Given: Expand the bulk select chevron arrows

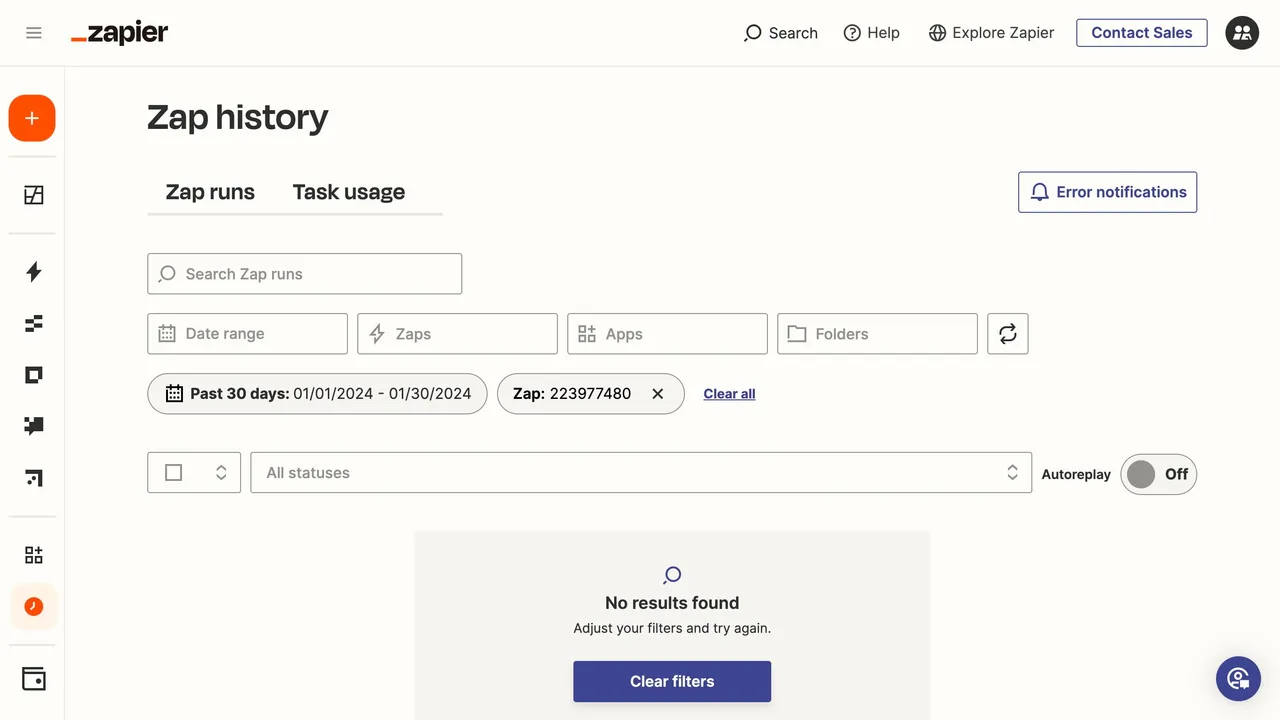Looking at the screenshot, I should pos(221,473).
